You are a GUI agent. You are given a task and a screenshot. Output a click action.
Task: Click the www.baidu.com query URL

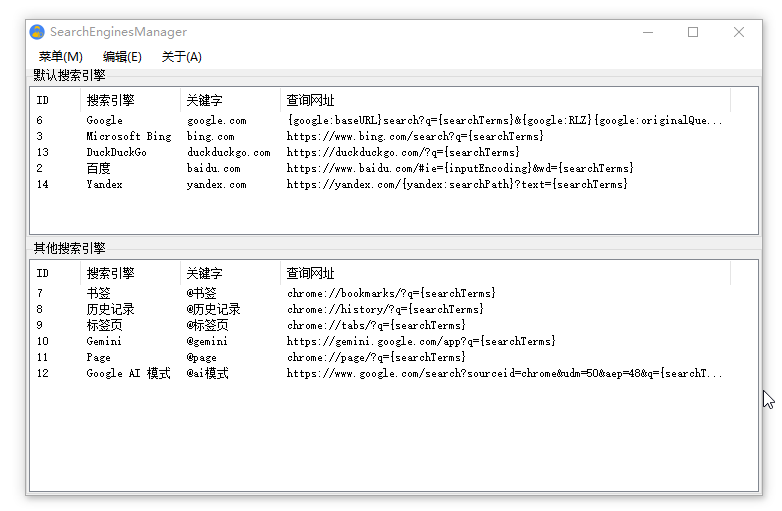coord(460,168)
